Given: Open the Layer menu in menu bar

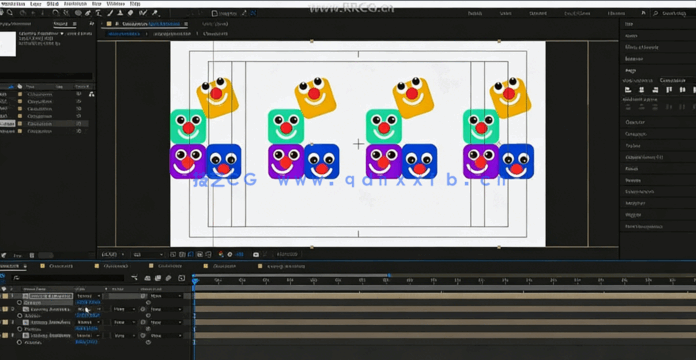Looking at the screenshot, I should (36, 4).
